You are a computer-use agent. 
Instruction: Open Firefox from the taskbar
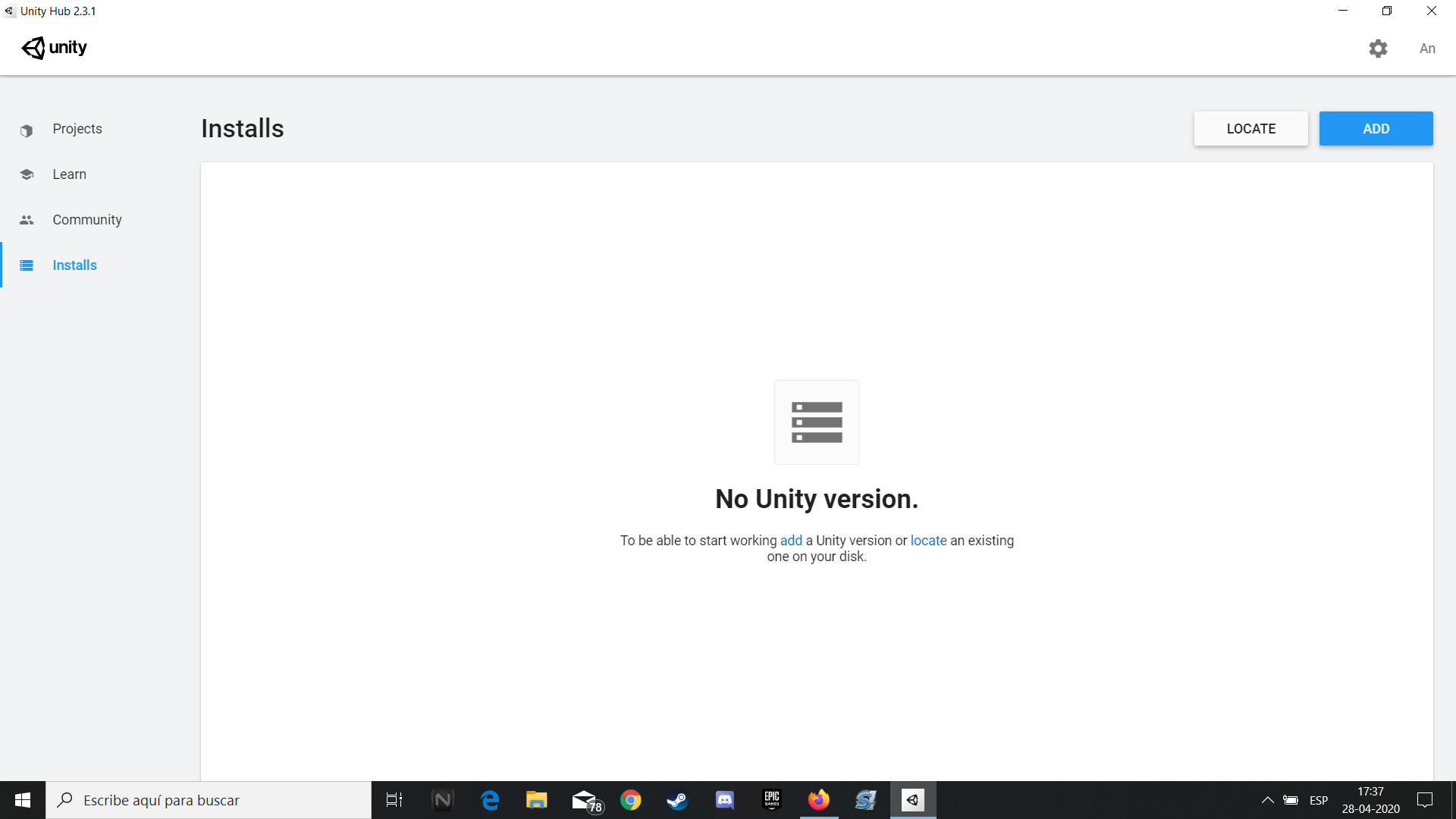click(818, 799)
